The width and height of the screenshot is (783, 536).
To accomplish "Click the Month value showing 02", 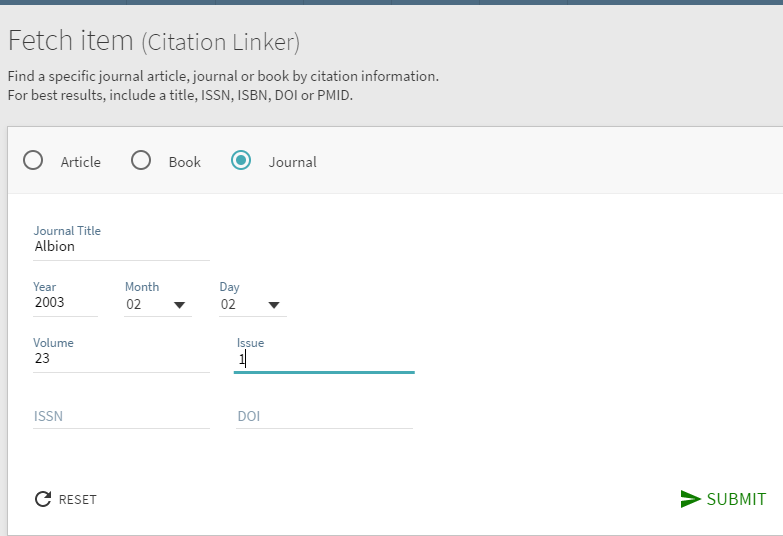I will pos(135,304).
